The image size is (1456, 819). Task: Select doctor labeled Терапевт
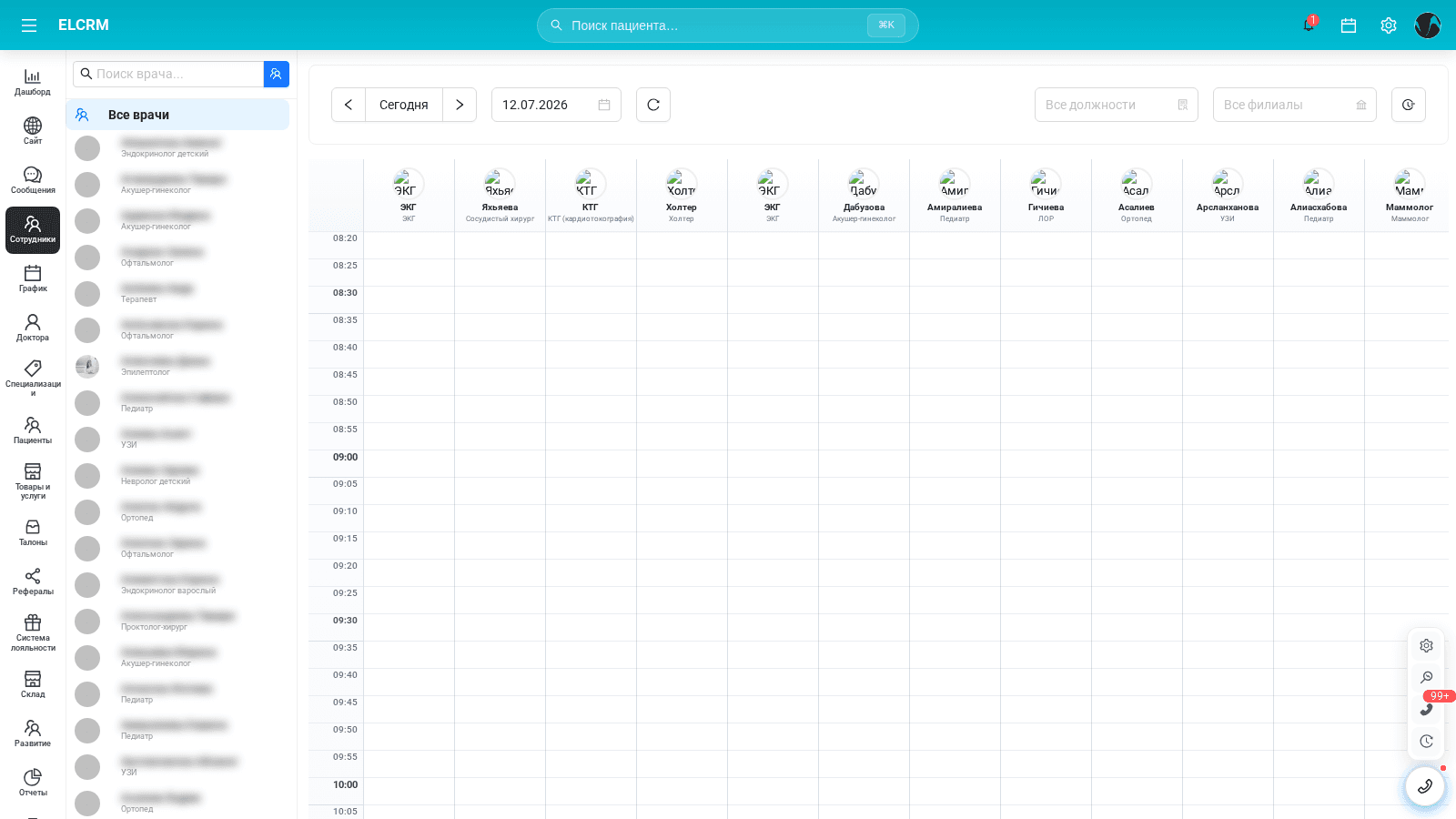[x=177, y=293]
